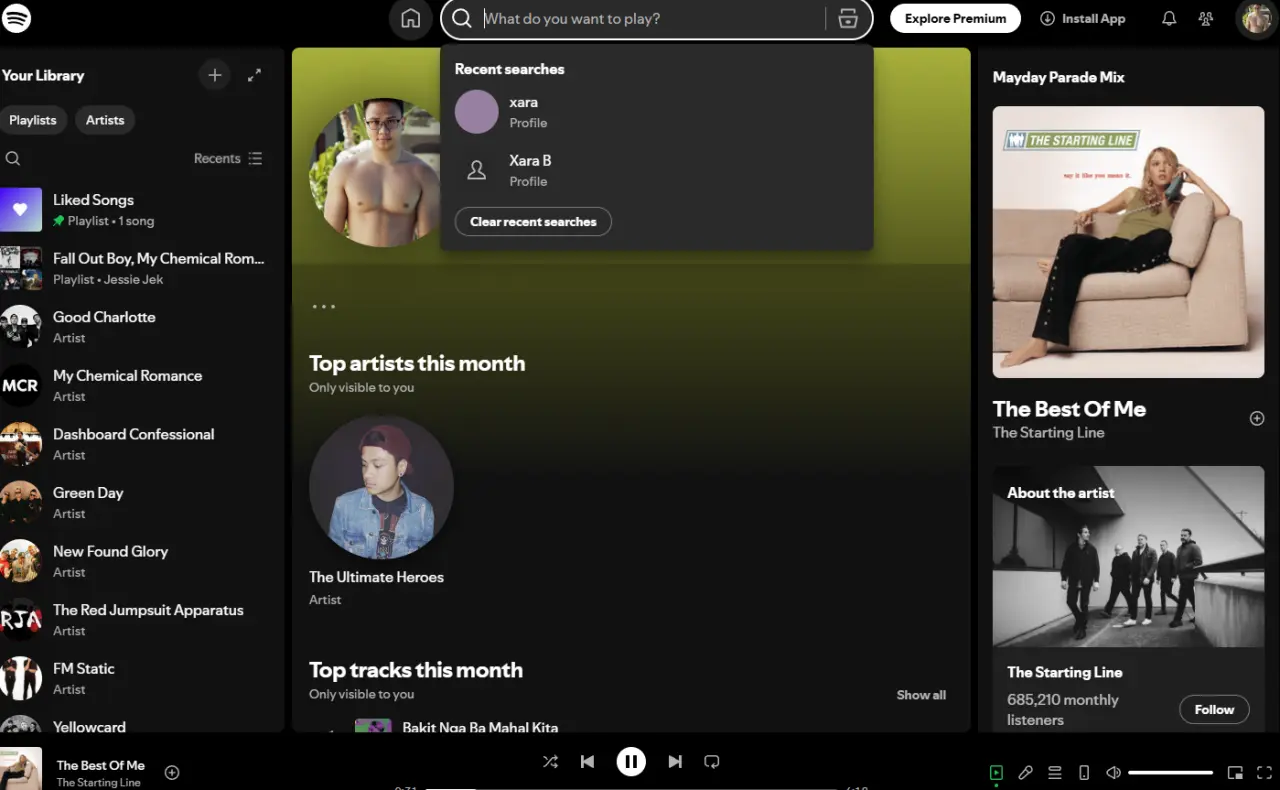
Task: Skip to previous track
Action: click(x=587, y=761)
